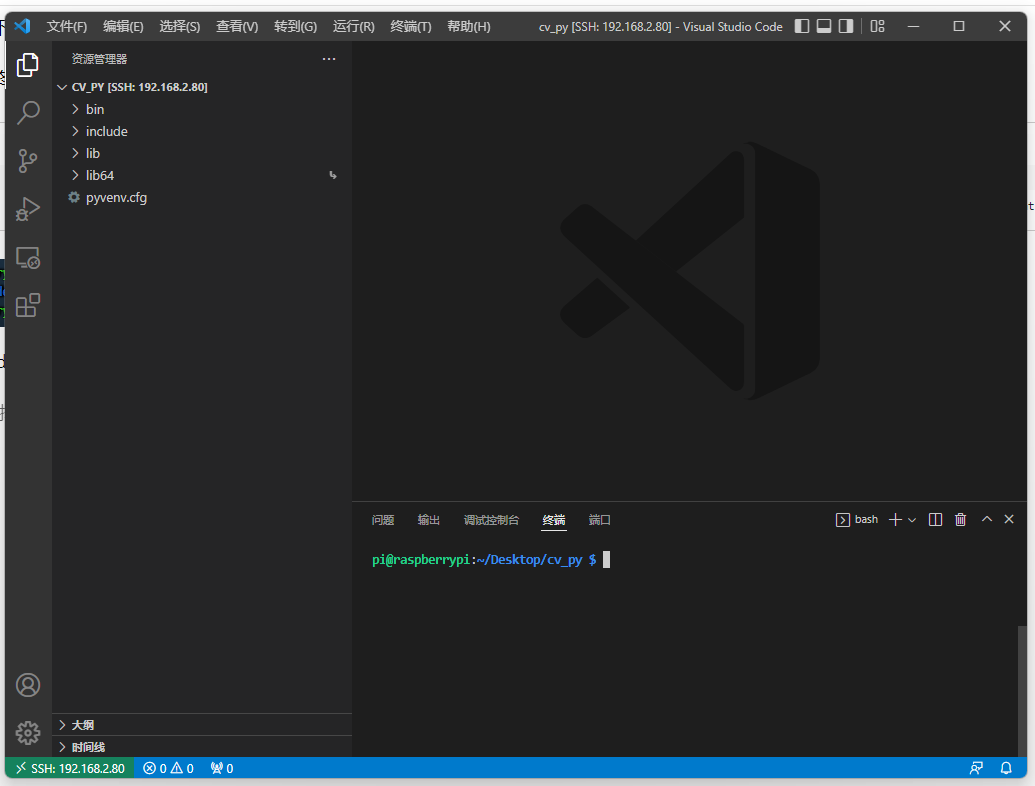Image resolution: width=1035 pixels, height=786 pixels.
Task: Toggle the primary sidebar visibility control
Action: pos(801,26)
